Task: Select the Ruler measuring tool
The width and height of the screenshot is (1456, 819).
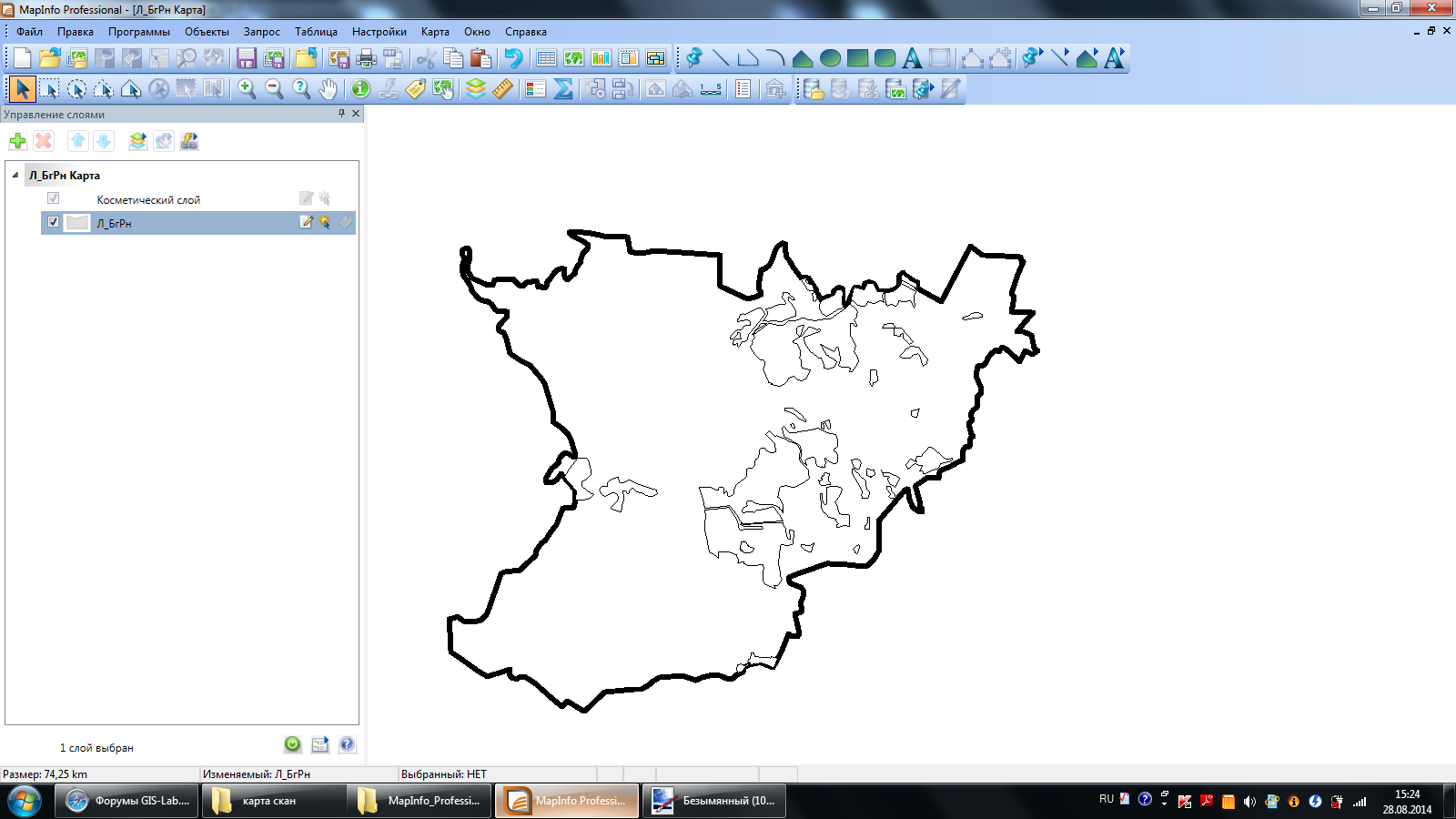Action: [x=503, y=88]
